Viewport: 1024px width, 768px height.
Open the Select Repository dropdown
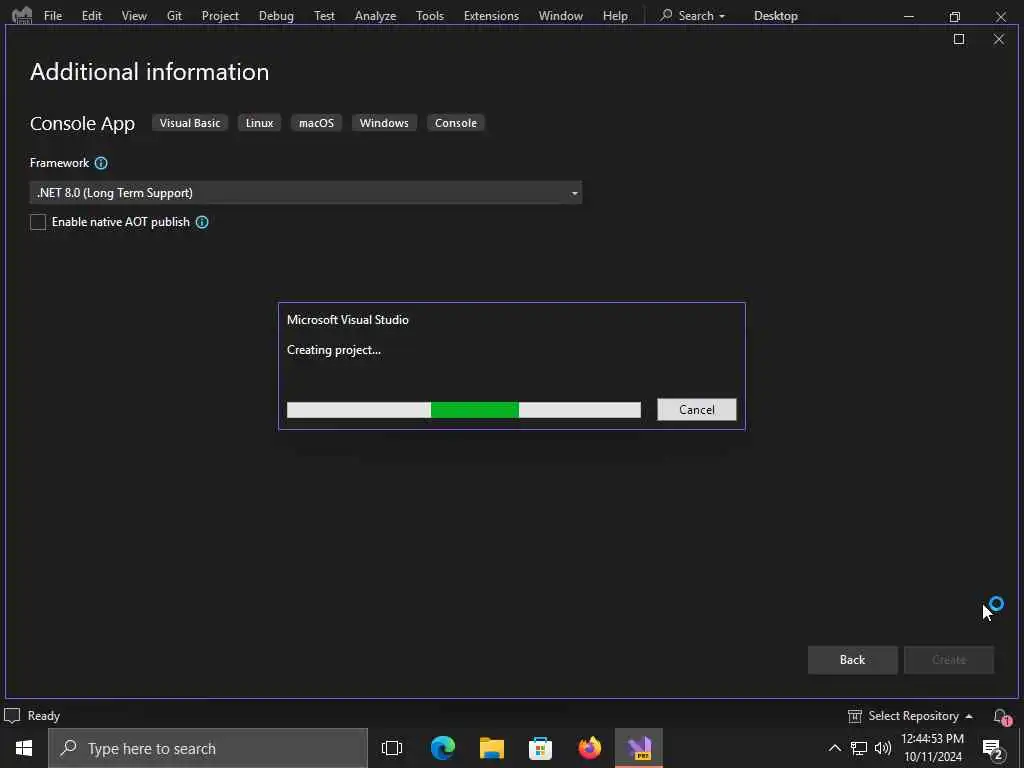coord(910,716)
